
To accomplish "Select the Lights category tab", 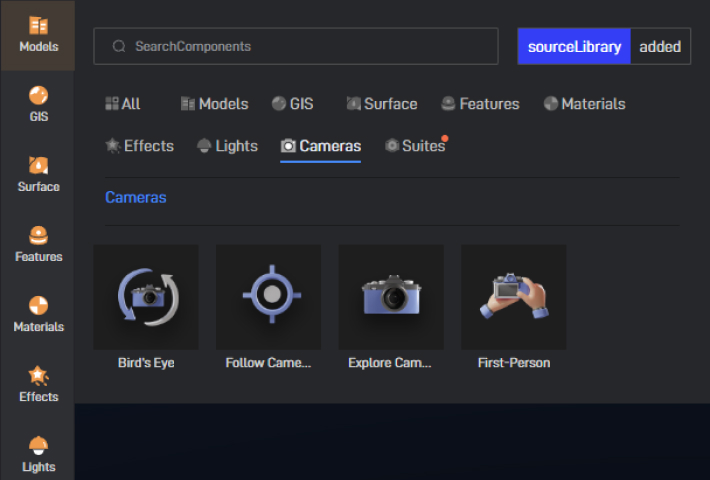I will click(x=227, y=146).
